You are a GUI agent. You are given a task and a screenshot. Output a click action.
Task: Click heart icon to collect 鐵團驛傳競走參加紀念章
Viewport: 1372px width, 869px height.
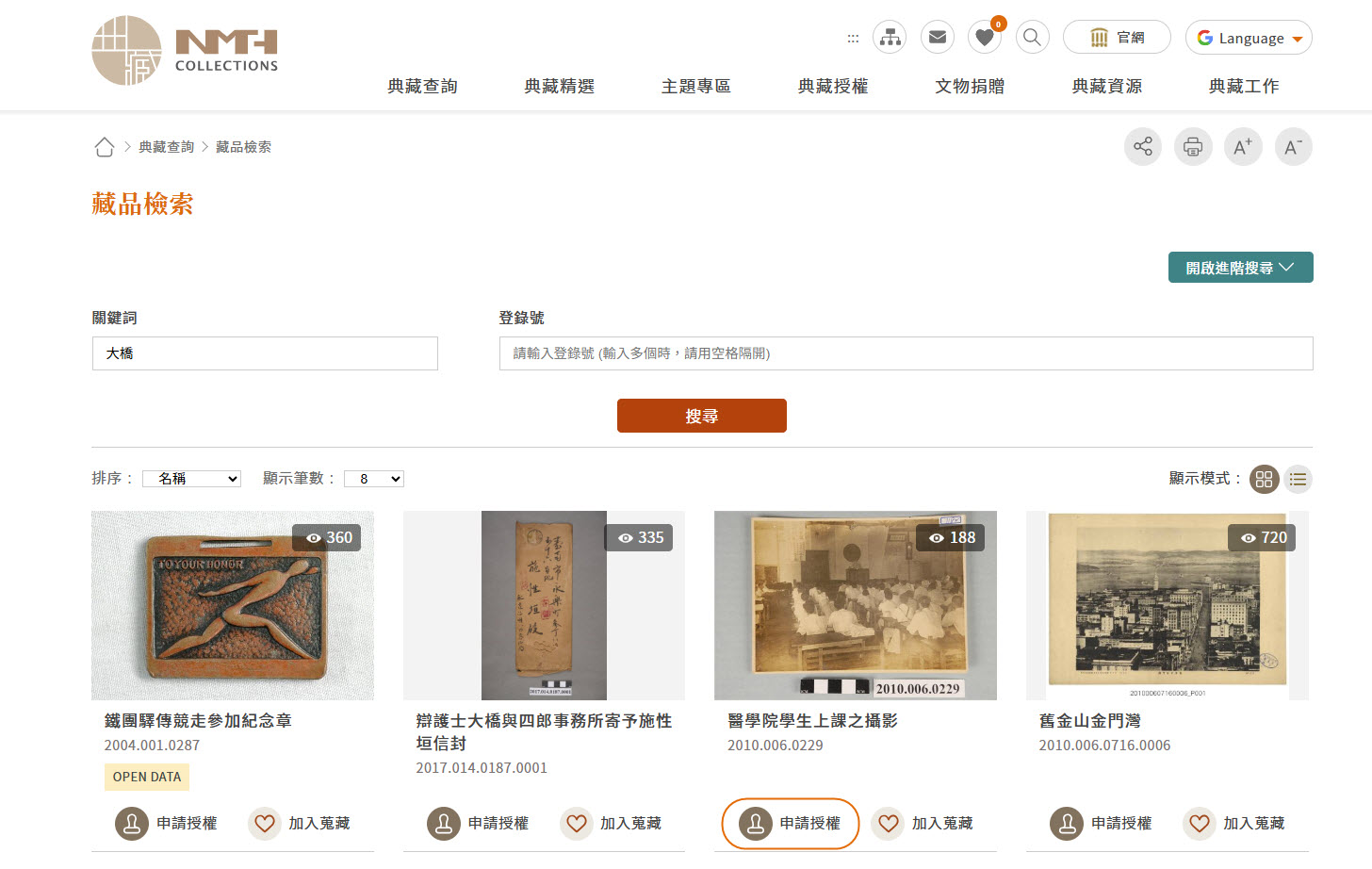pos(265,824)
